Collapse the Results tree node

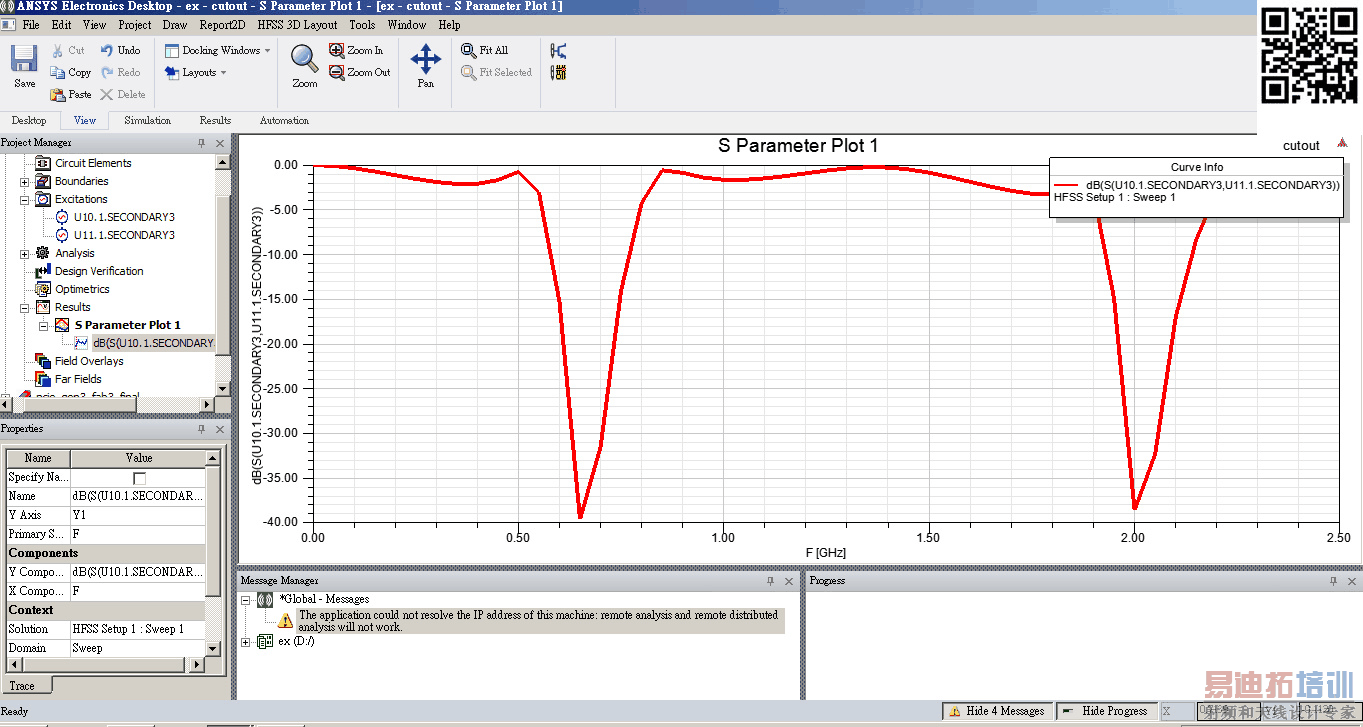coord(24,308)
